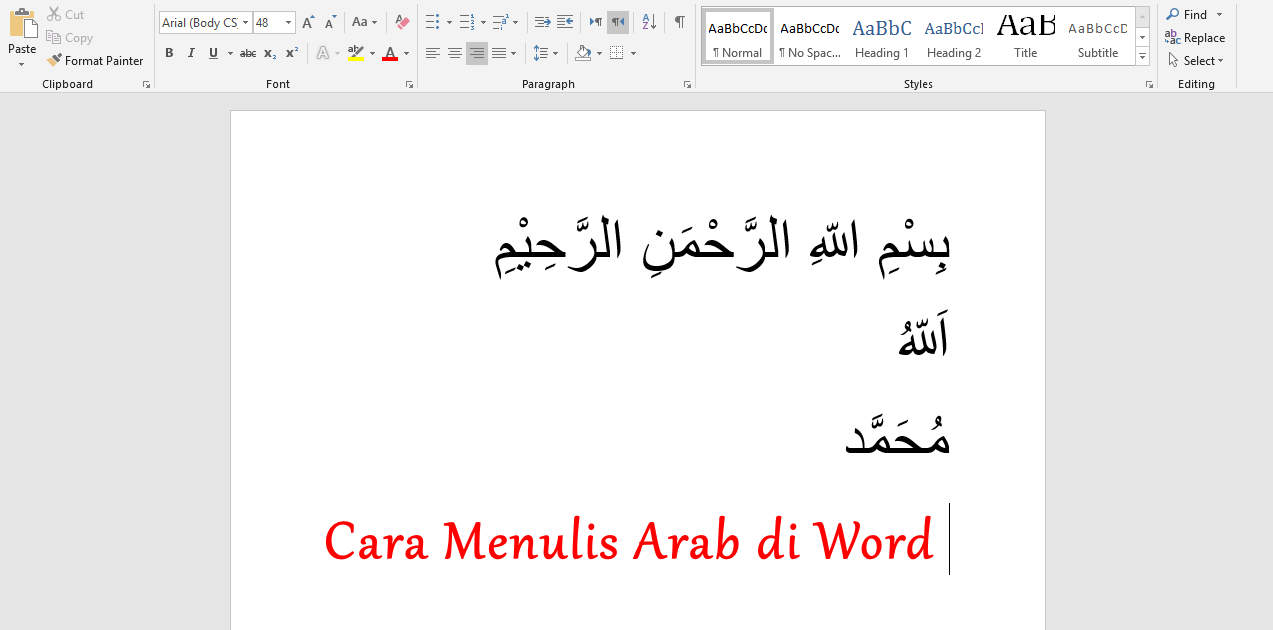The height and width of the screenshot is (630, 1273).
Task: Apply subscript formatting
Action: (x=270, y=53)
